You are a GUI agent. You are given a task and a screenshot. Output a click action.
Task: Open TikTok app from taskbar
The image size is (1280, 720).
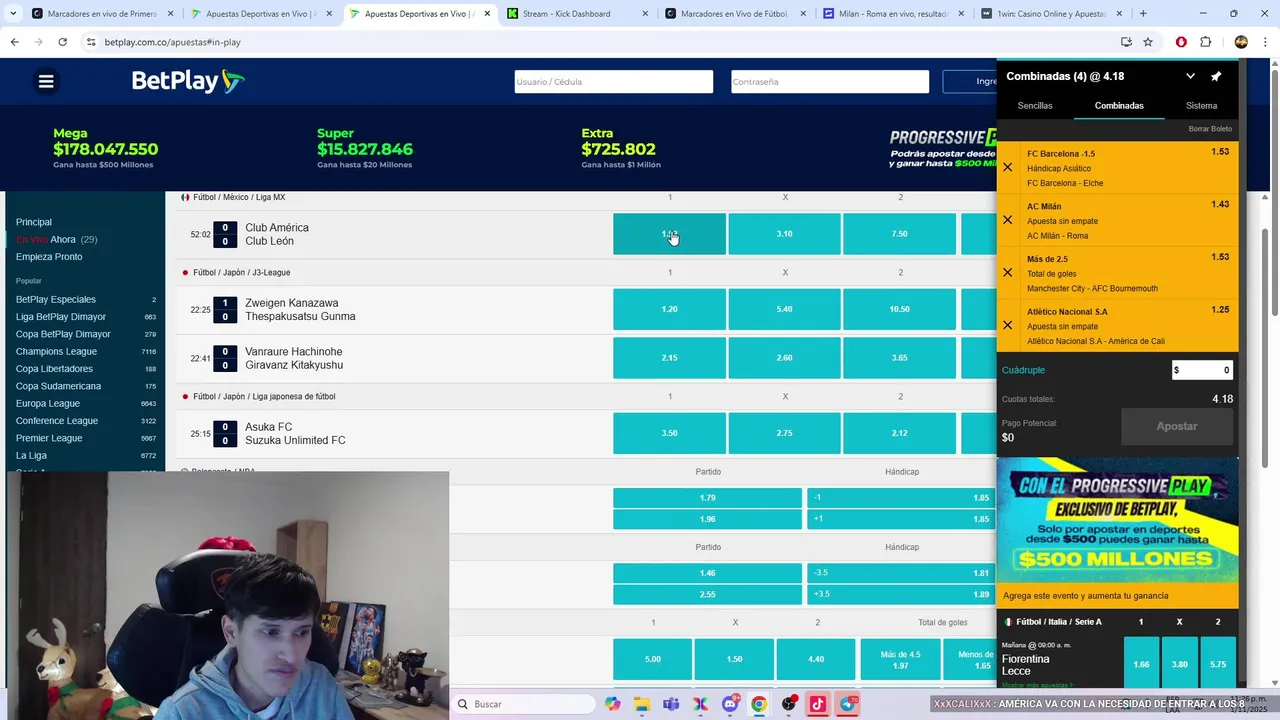tap(818, 704)
